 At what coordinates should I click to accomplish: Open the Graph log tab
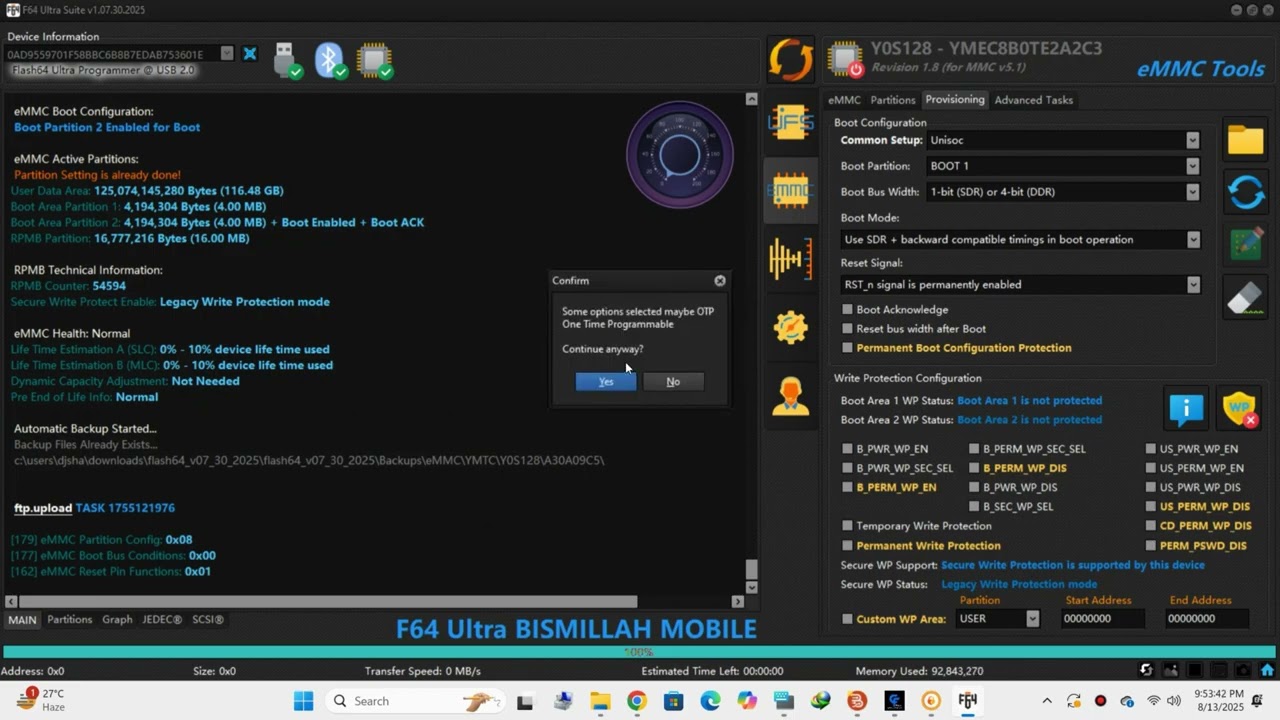coord(117,620)
